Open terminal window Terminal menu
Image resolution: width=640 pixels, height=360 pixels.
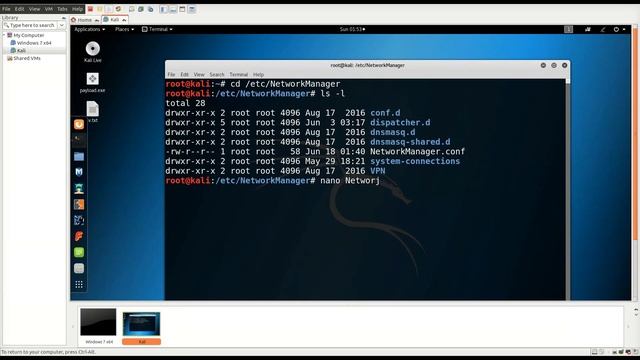click(239, 75)
